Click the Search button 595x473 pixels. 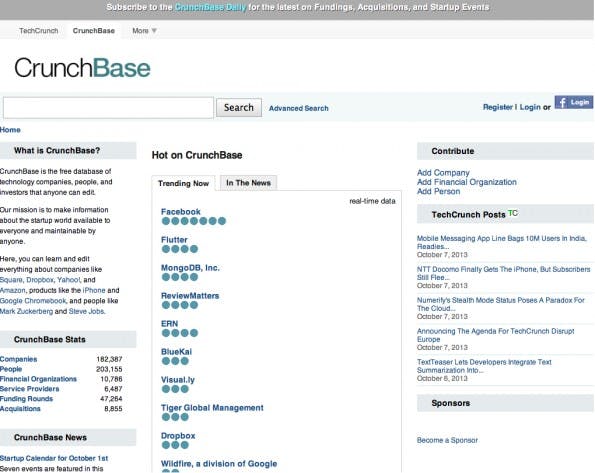coord(239,107)
